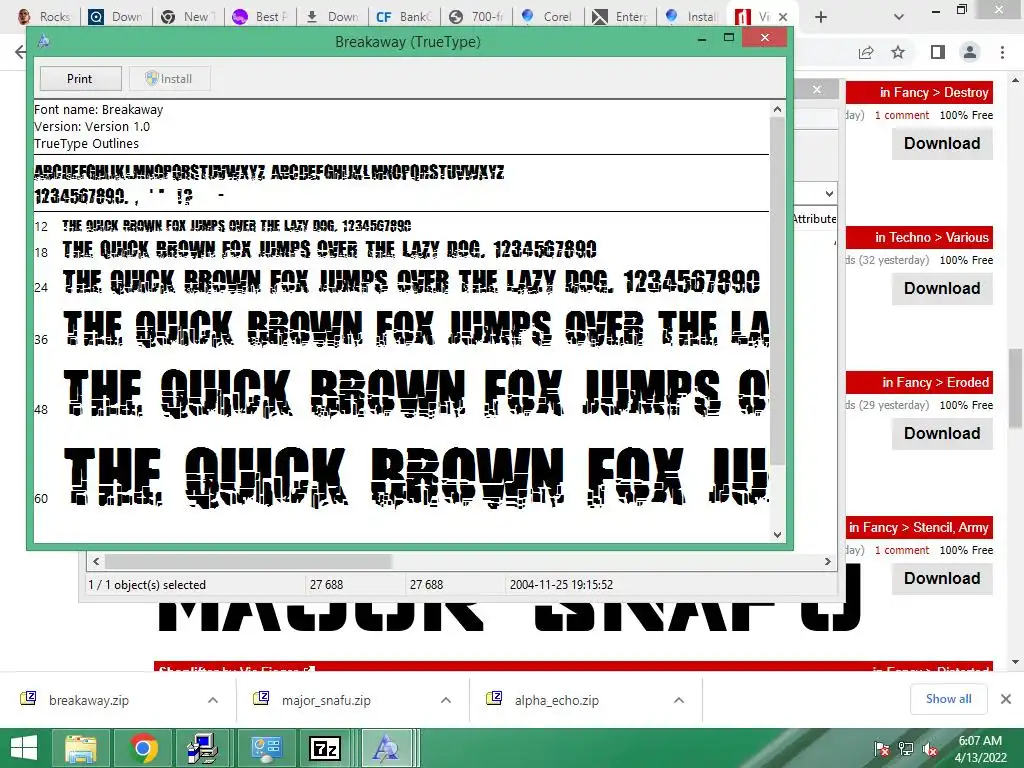The width and height of the screenshot is (1024, 768).
Task: Click the 7-Zip horizontal scrollbar thumb
Action: pyautogui.click(x=248, y=562)
